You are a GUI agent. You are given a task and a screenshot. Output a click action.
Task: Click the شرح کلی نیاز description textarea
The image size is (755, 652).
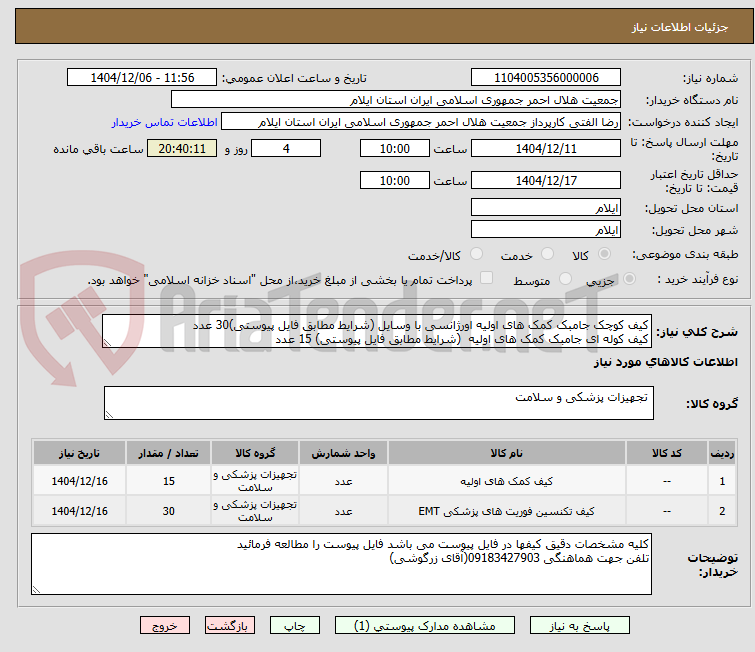tap(377, 331)
